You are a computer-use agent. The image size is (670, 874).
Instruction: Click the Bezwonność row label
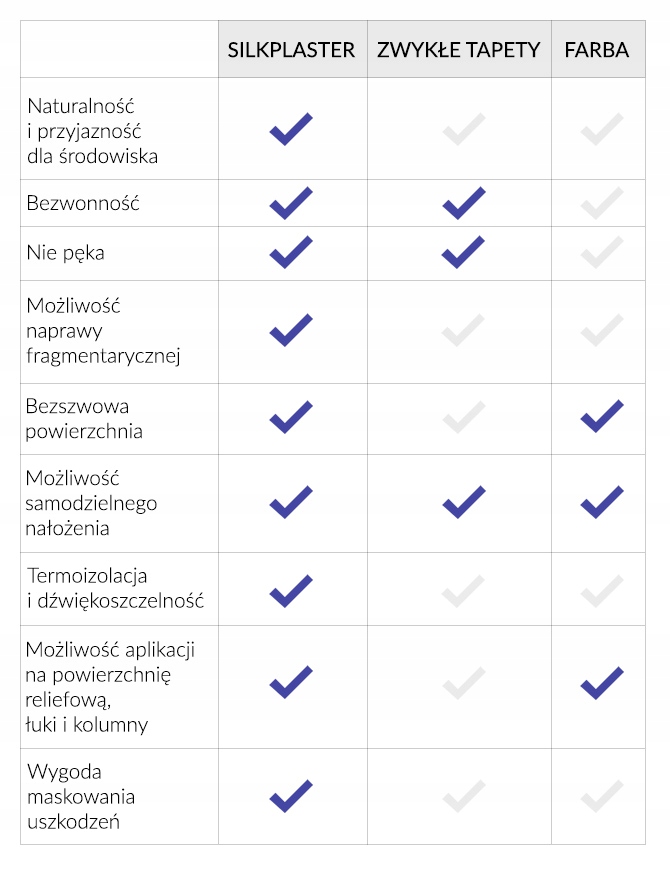click(83, 203)
